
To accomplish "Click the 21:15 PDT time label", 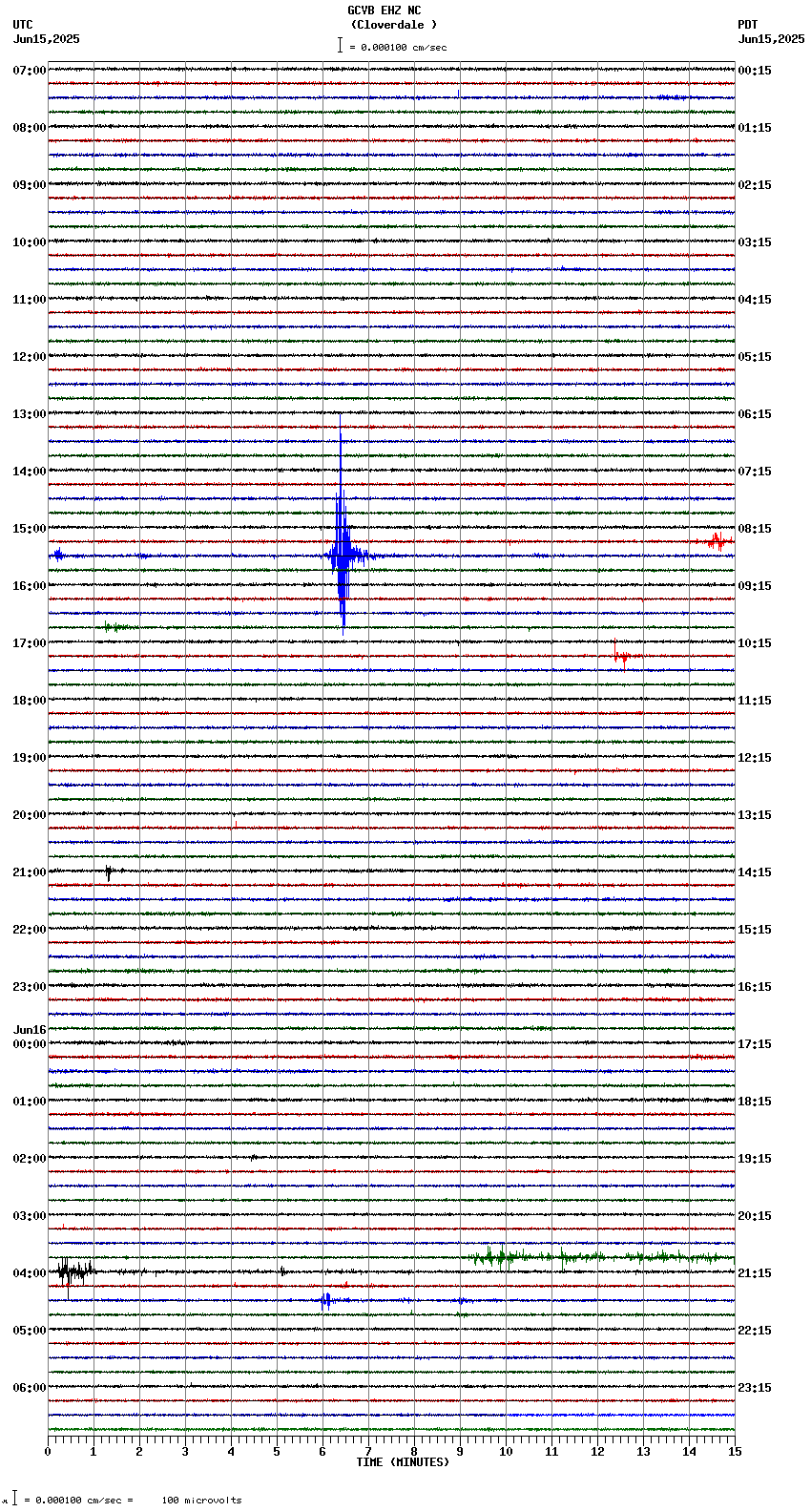I will coord(755,1273).
